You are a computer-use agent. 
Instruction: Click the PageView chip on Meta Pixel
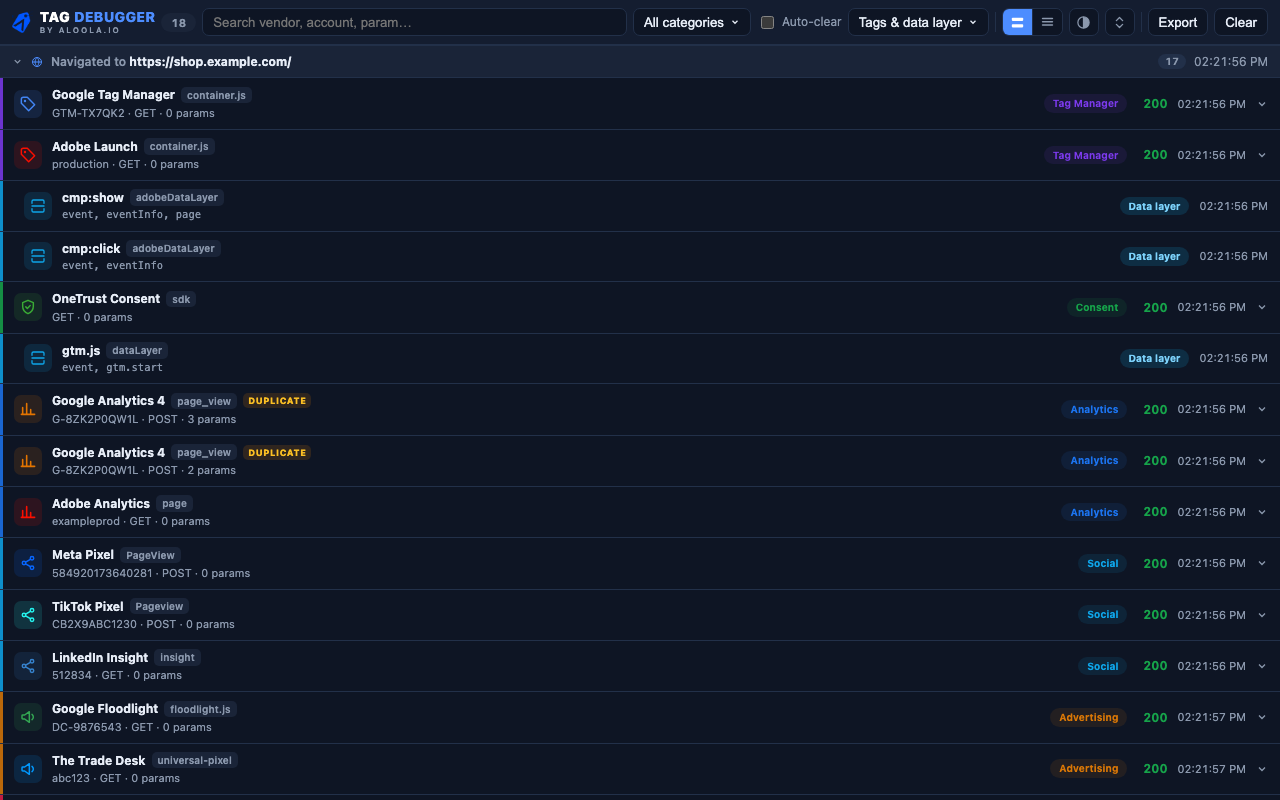(150, 555)
